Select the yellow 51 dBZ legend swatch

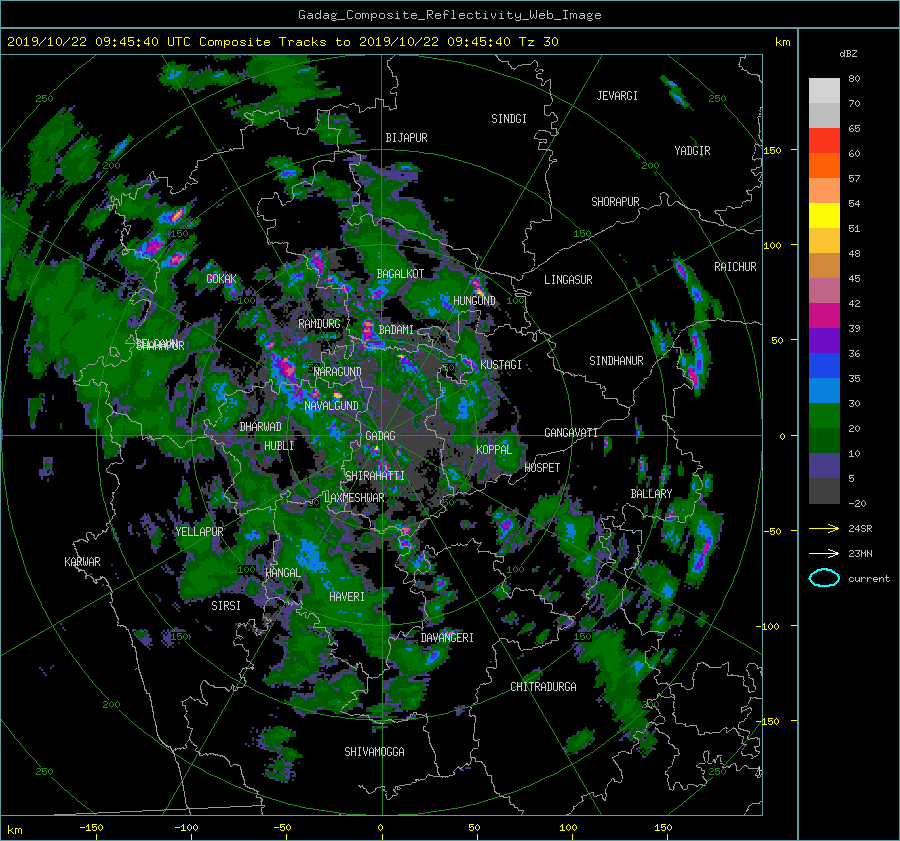824,216
